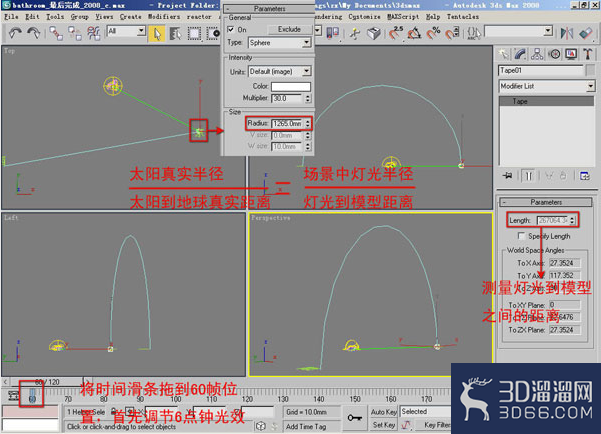Viewport: 601px width, 434px height.
Task: Open the Group menu
Action: click(79, 17)
